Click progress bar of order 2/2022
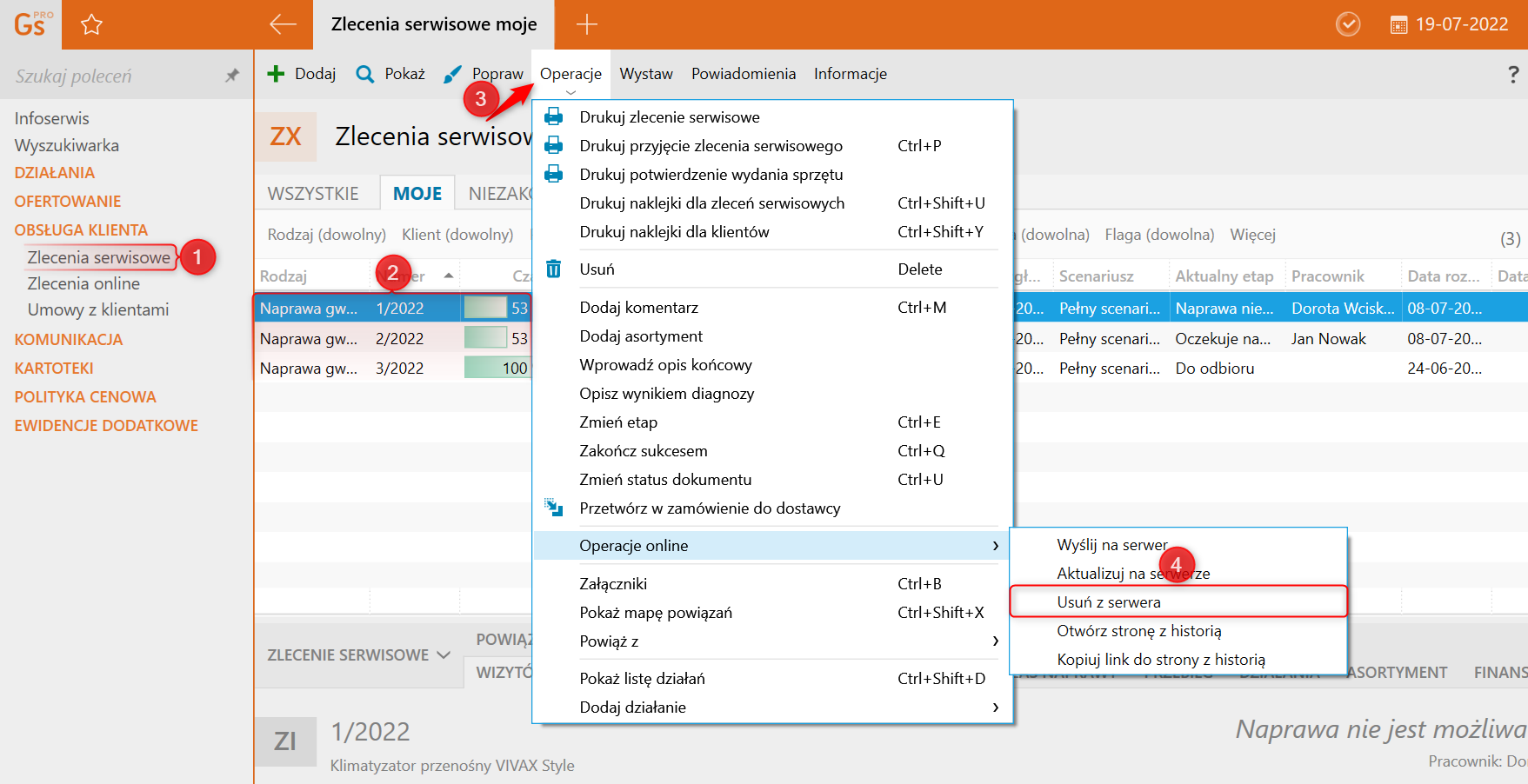 coord(497,338)
